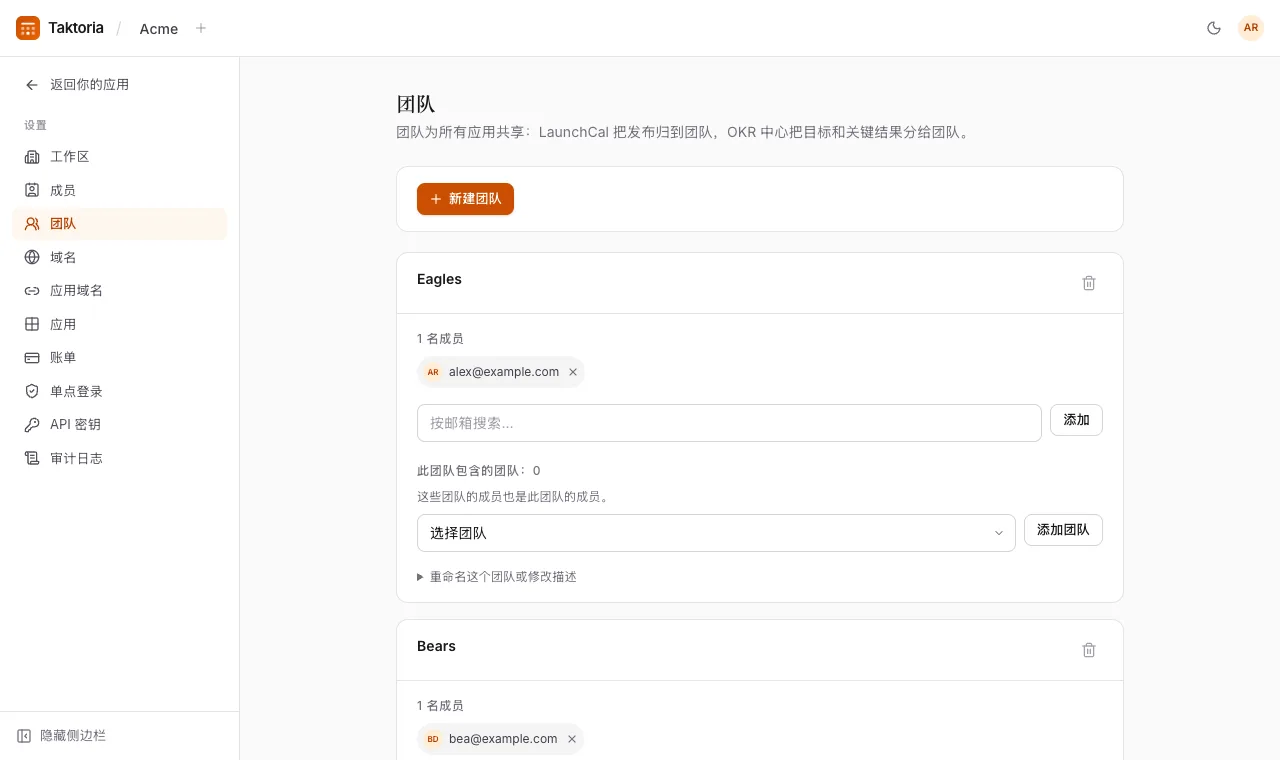Screen dimensions: 1280x760
Task: Open the AR user avatar menu
Action: [1251, 28]
